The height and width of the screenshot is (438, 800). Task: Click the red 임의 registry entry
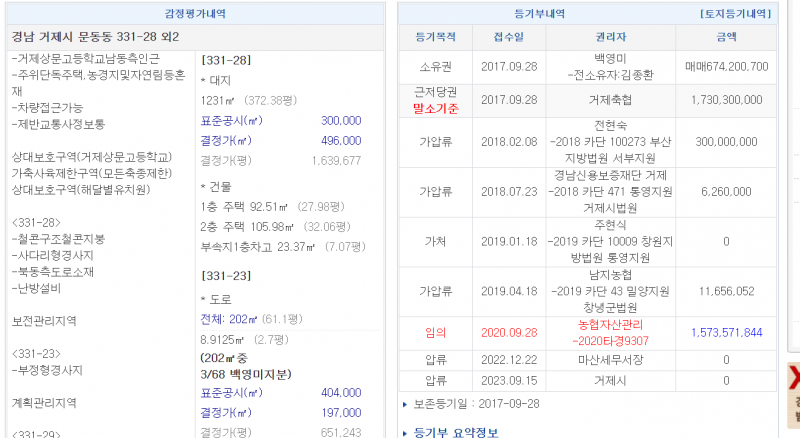[x=435, y=332]
